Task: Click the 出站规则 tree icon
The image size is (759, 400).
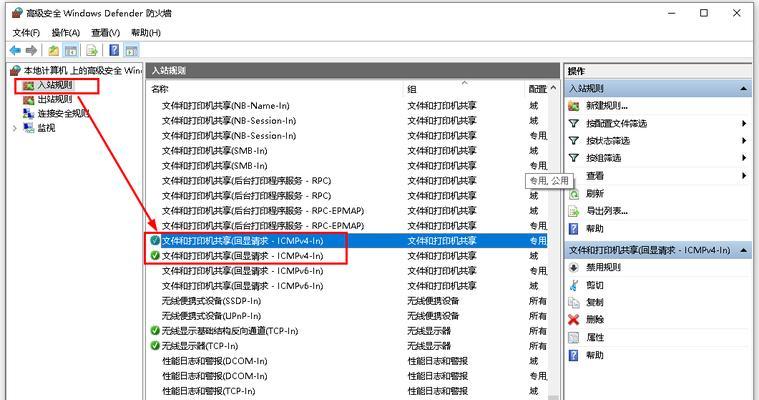Action: (29, 100)
